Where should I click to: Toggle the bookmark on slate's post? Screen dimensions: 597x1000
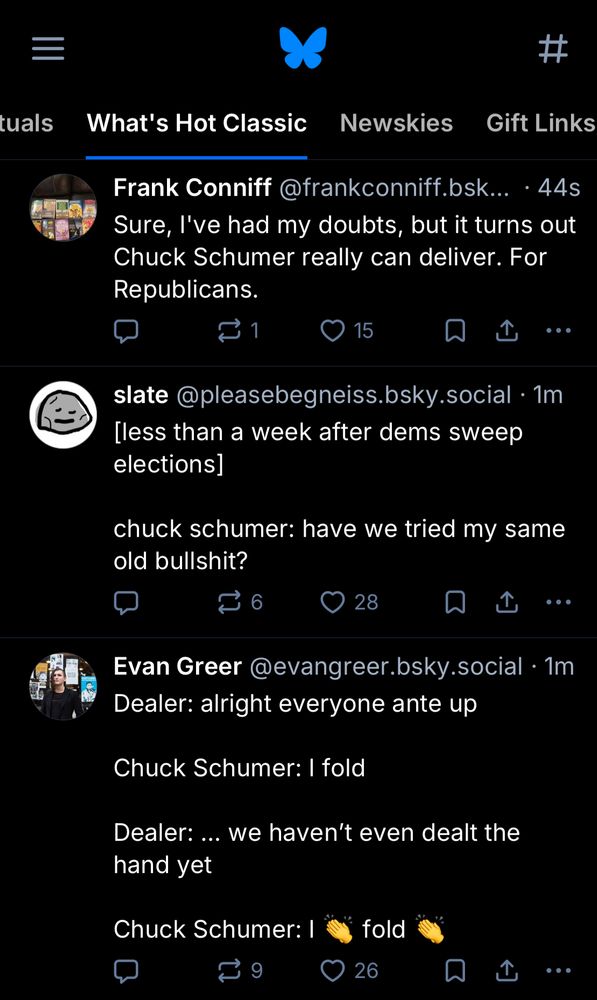click(455, 602)
